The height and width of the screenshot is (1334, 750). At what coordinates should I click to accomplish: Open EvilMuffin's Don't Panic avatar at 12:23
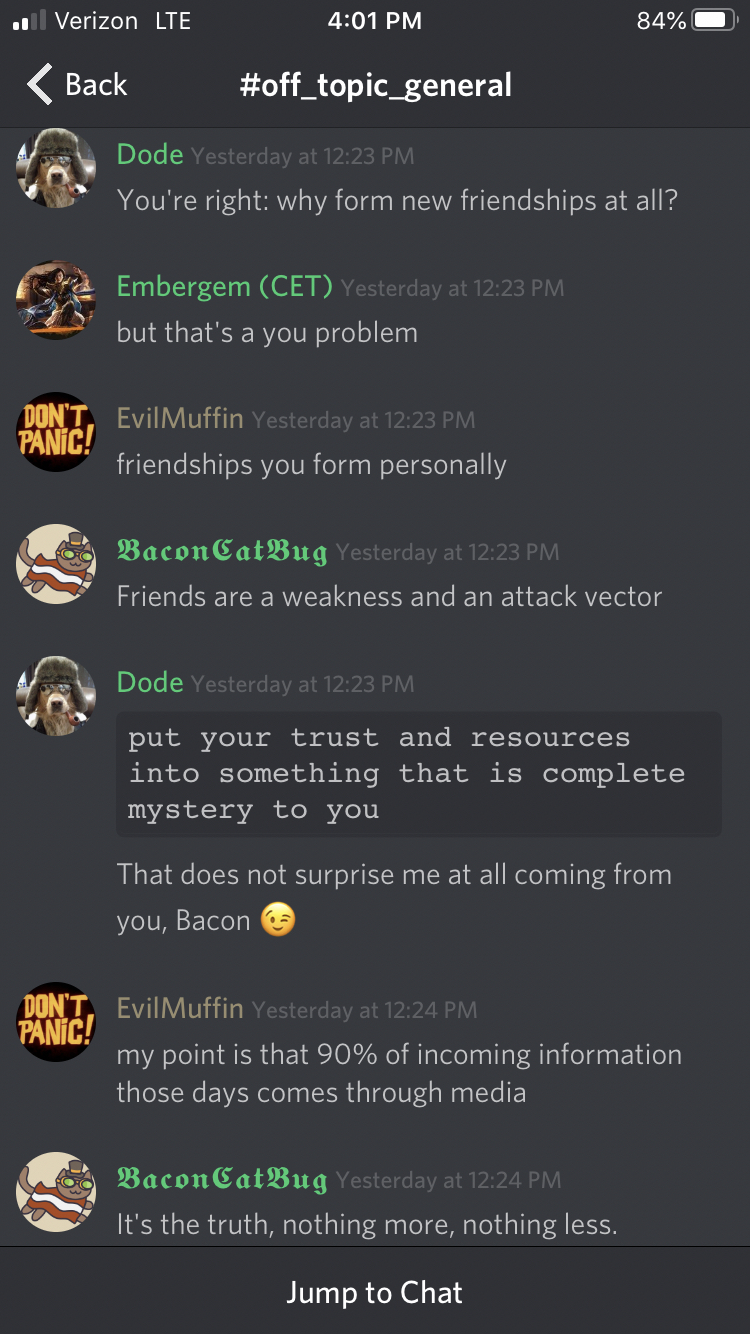(x=56, y=432)
